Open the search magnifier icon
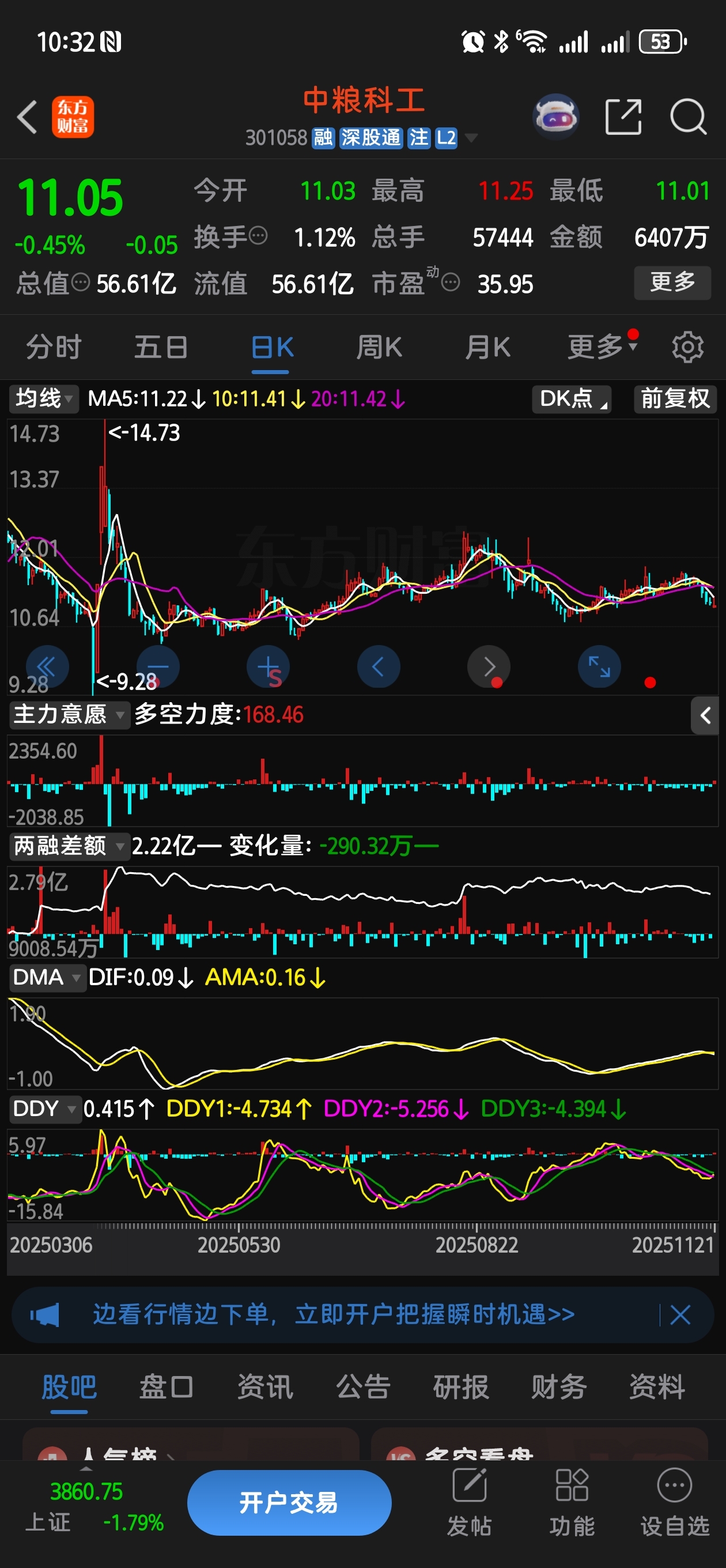The image size is (726, 1568). point(689,116)
